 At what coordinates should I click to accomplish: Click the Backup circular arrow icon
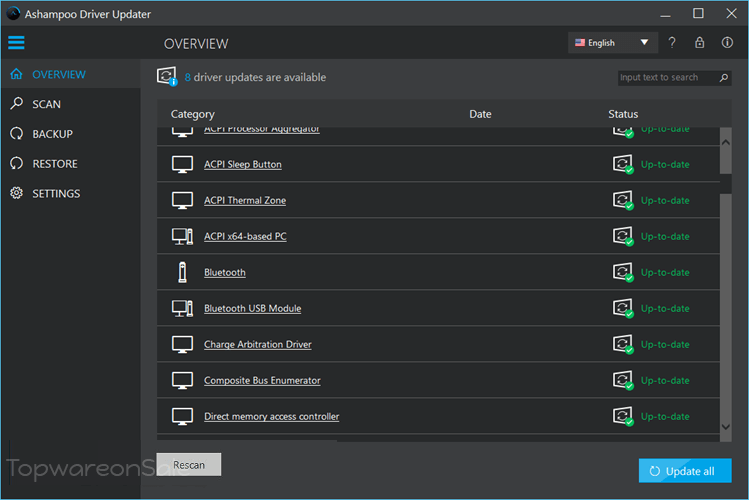pos(16,134)
